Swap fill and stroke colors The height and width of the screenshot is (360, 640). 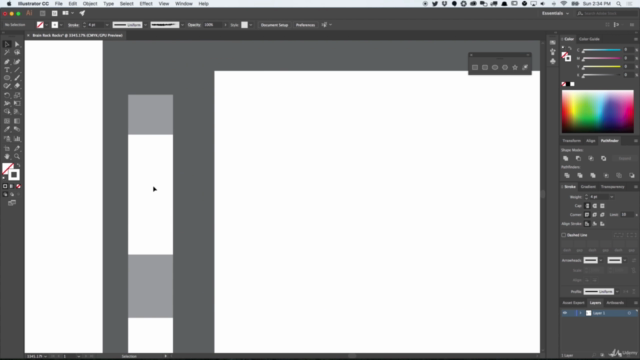[x=18, y=165]
